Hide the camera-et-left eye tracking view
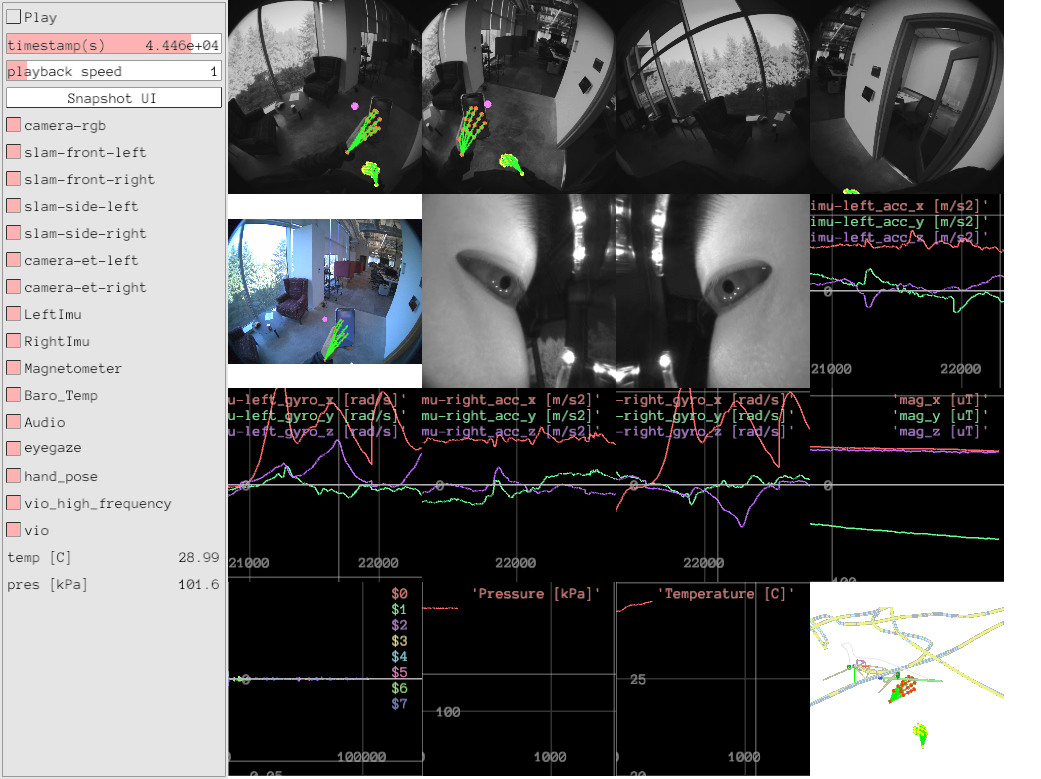1041x779 pixels. (14, 260)
